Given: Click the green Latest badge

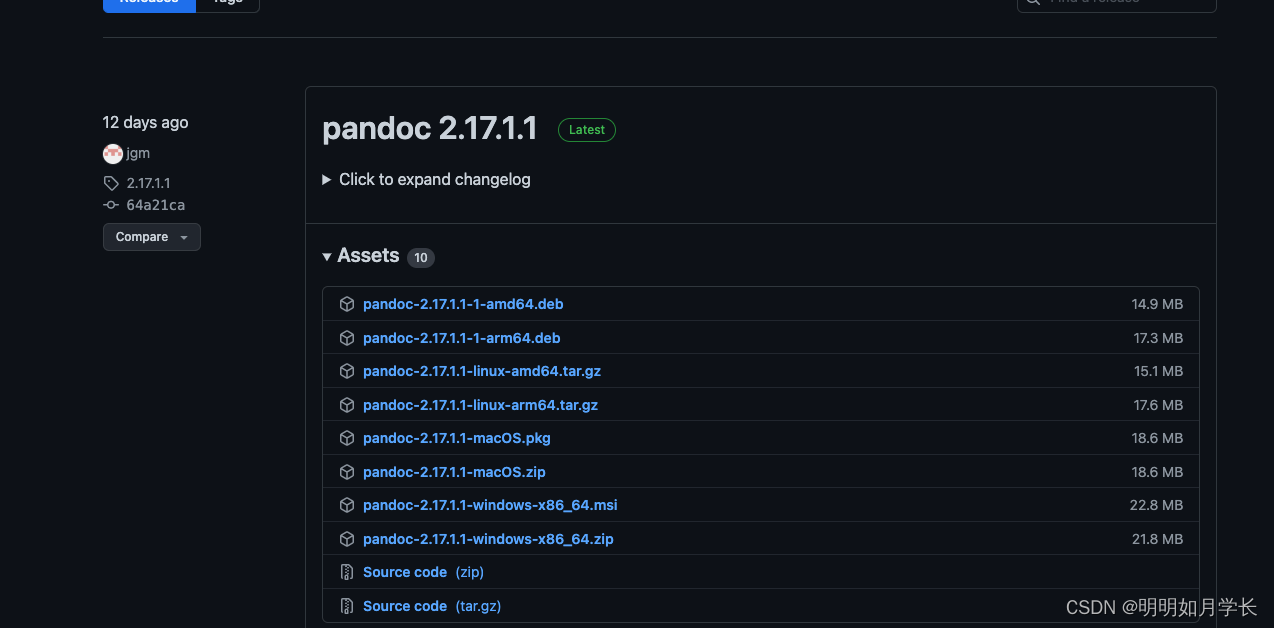Looking at the screenshot, I should point(587,130).
